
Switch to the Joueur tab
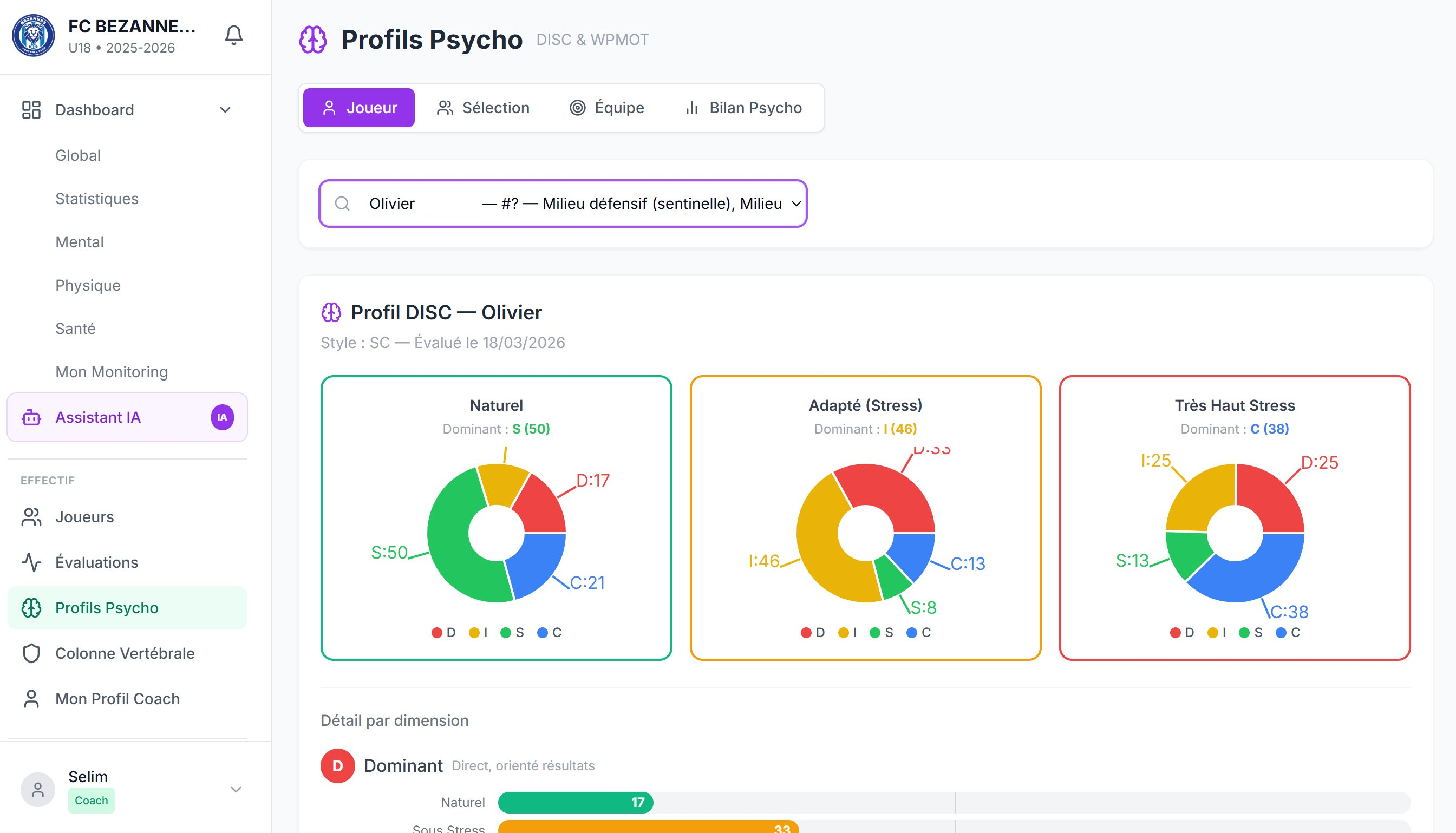pyautogui.click(x=359, y=108)
